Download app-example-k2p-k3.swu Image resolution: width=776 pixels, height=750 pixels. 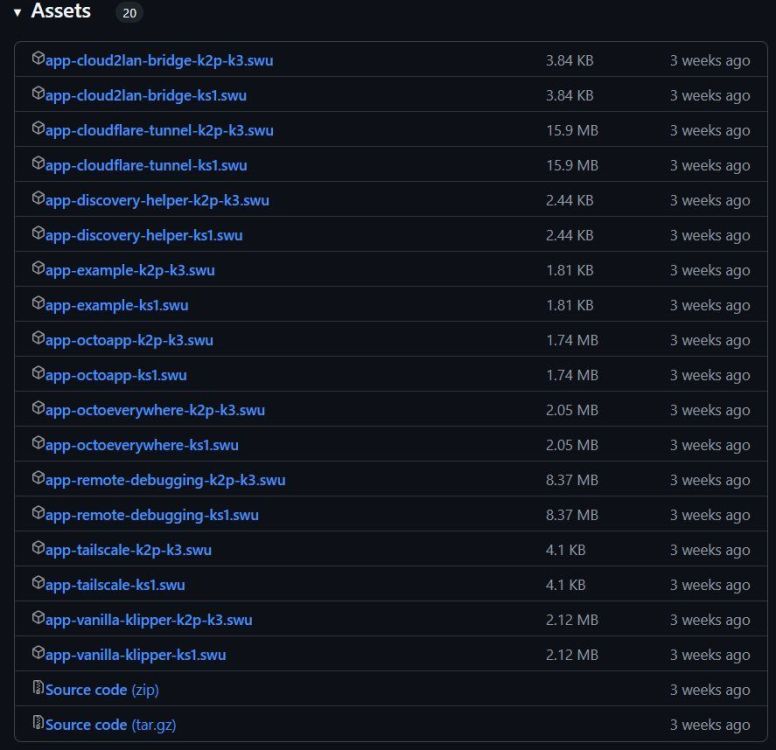(x=130, y=270)
